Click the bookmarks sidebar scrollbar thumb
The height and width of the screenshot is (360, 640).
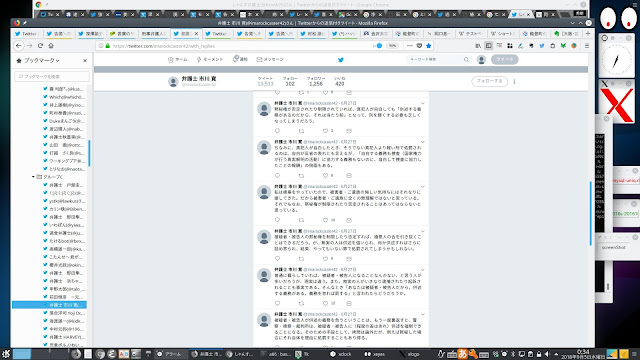89,153
